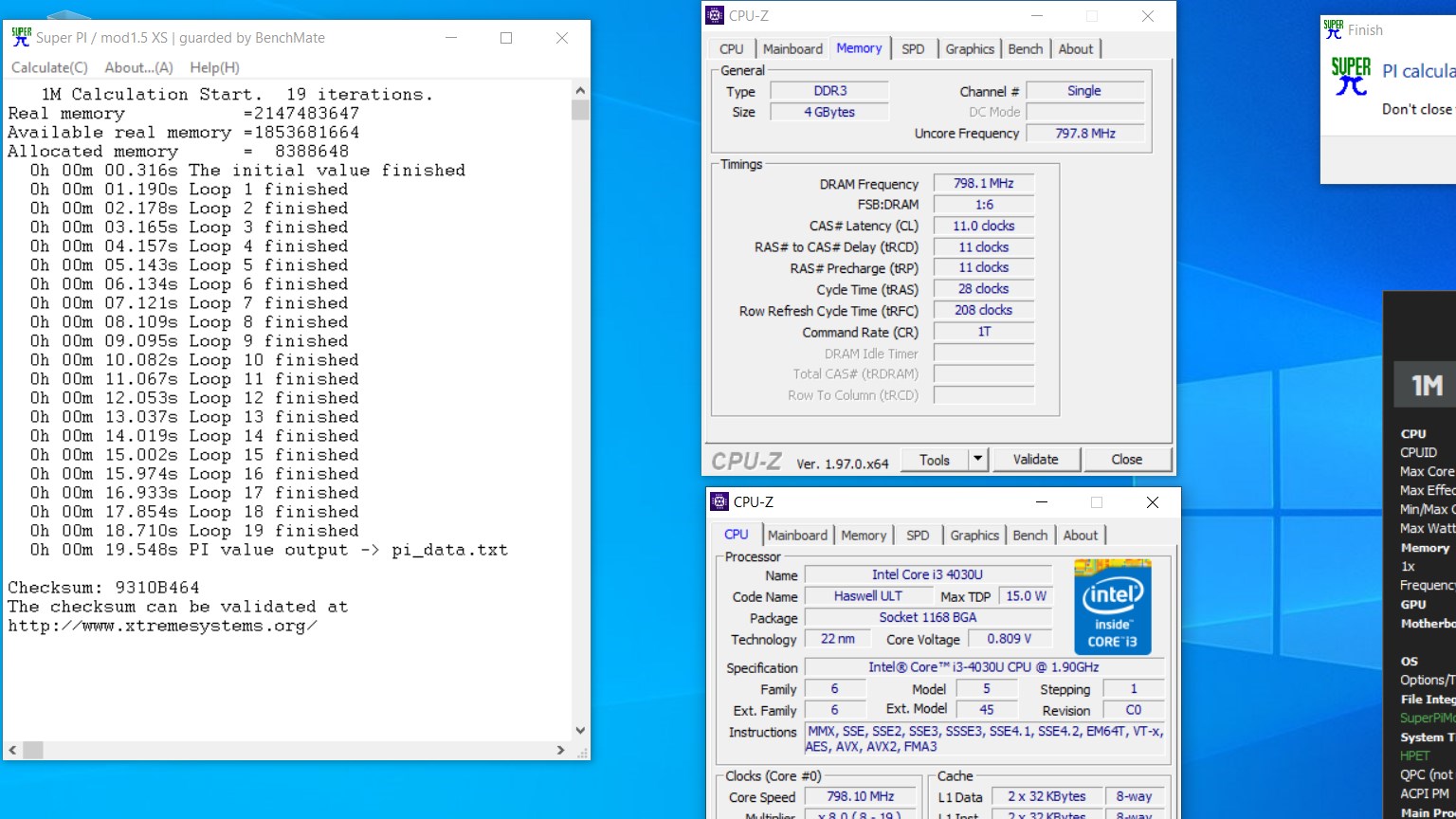This screenshot has width=1456, height=819.
Task: Click the memory Size field 4 GBytes
Action: coord(829,112)
